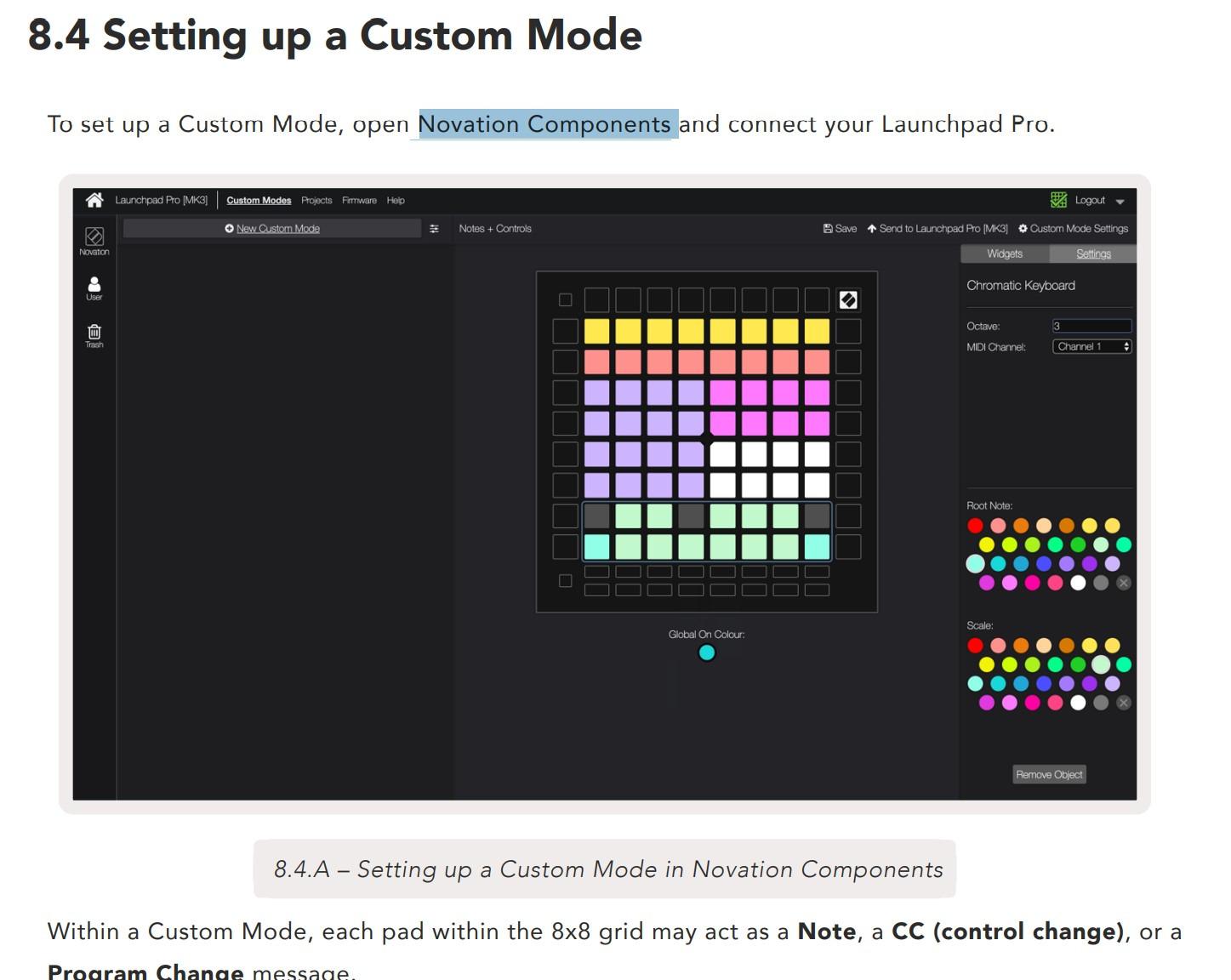Choose the grey Root Note colour swatch
This screenshot has width=1231, height=980.
point(1101,583)
